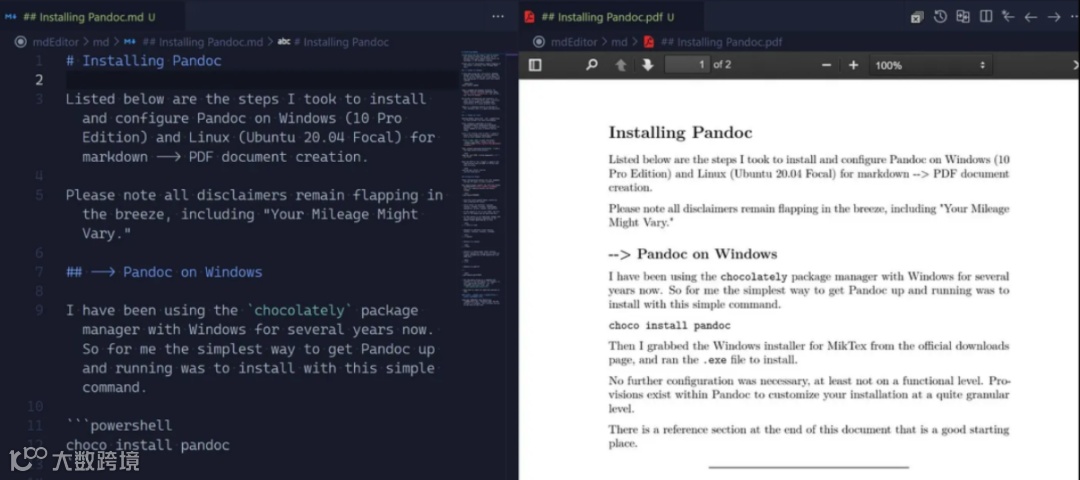
Task: Click the red PDF icon in right tab
Action: [530, 17]
